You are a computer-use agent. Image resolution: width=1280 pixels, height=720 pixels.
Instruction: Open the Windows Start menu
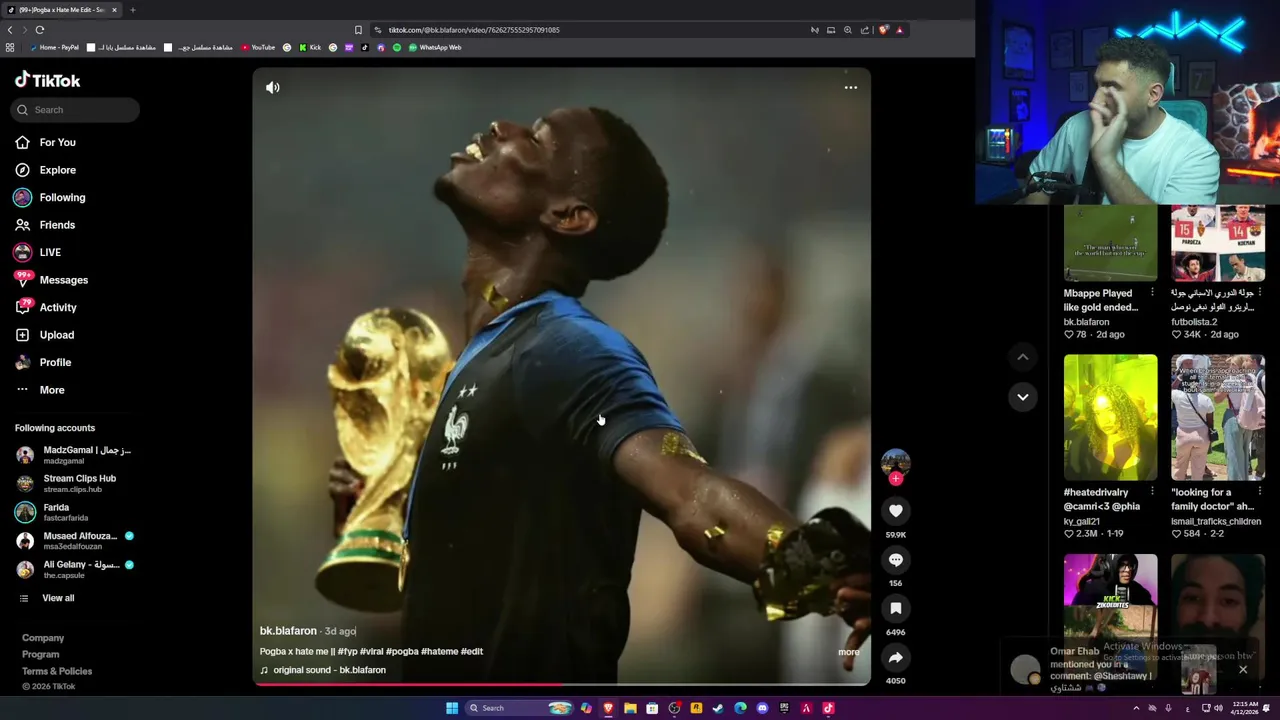coord(452,708)
